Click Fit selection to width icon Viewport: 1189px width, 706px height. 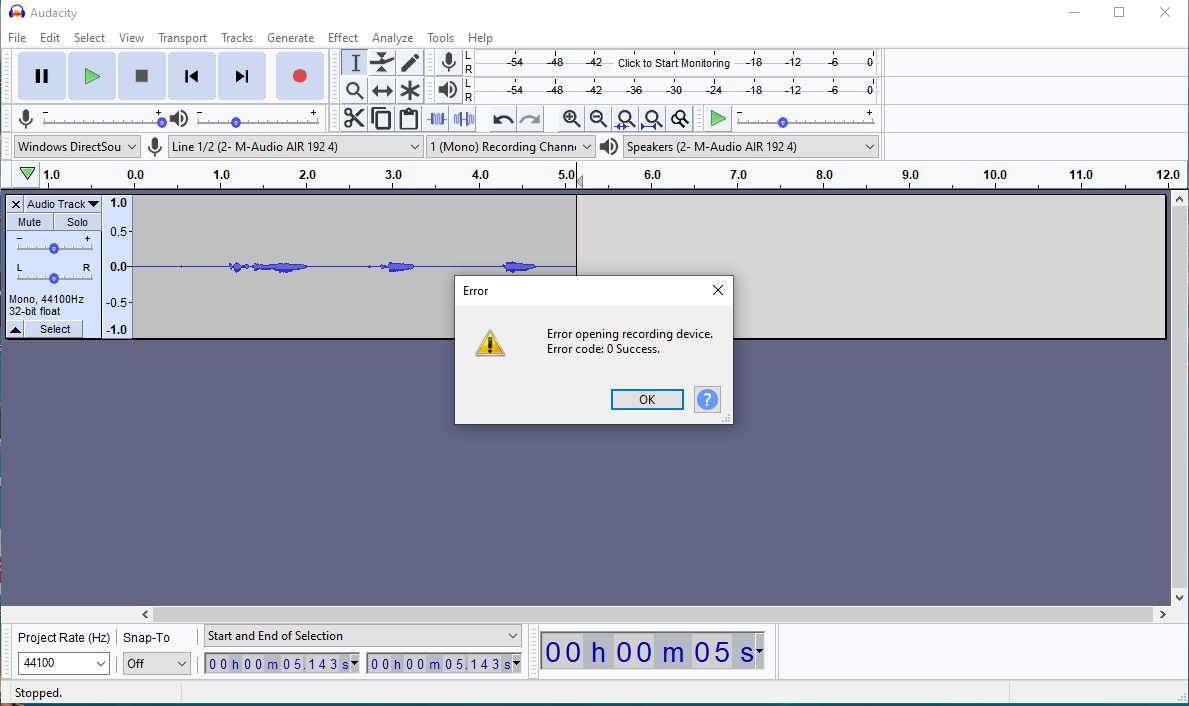point(626,119)
